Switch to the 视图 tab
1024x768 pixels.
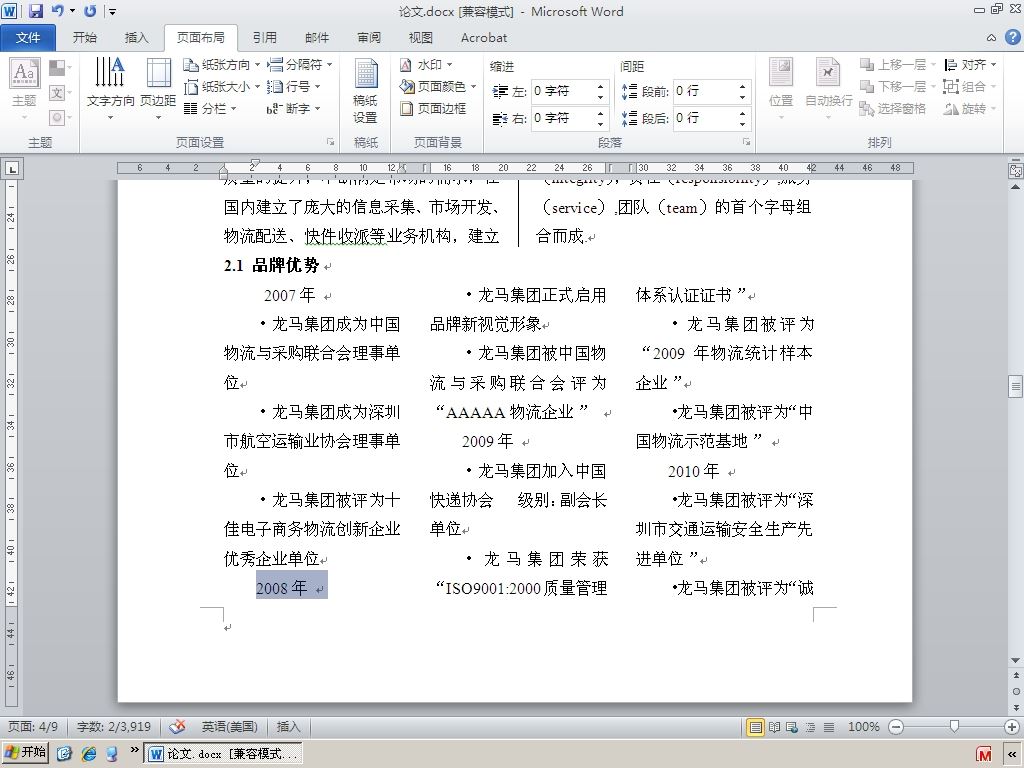[421, 38]
